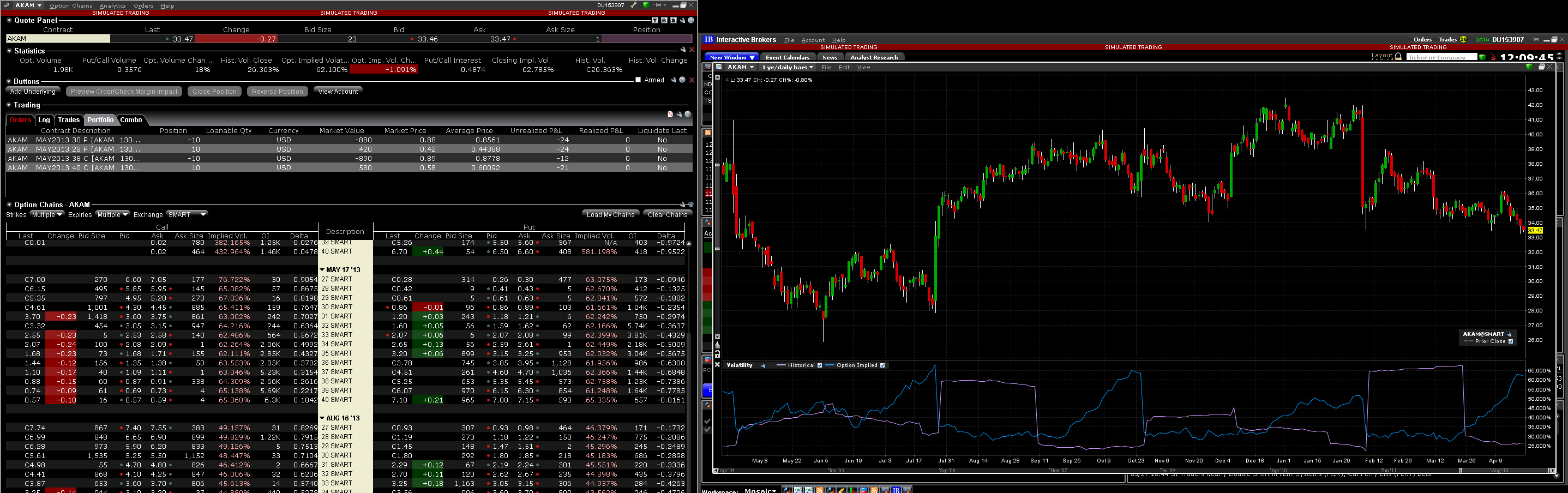The height and width of the screenshot is (493, 1568).
Task: Click the green cube icon in option trader title bar
Action: point(646,5)
